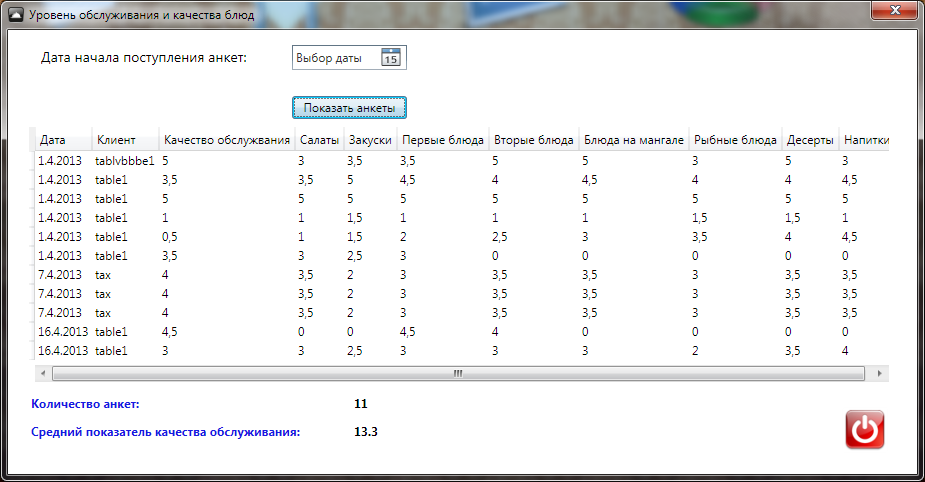The height and width of the screenshot is (482, 925).
Task: Click the horizontal scrollbar left arrow
Action: point(42,373)
